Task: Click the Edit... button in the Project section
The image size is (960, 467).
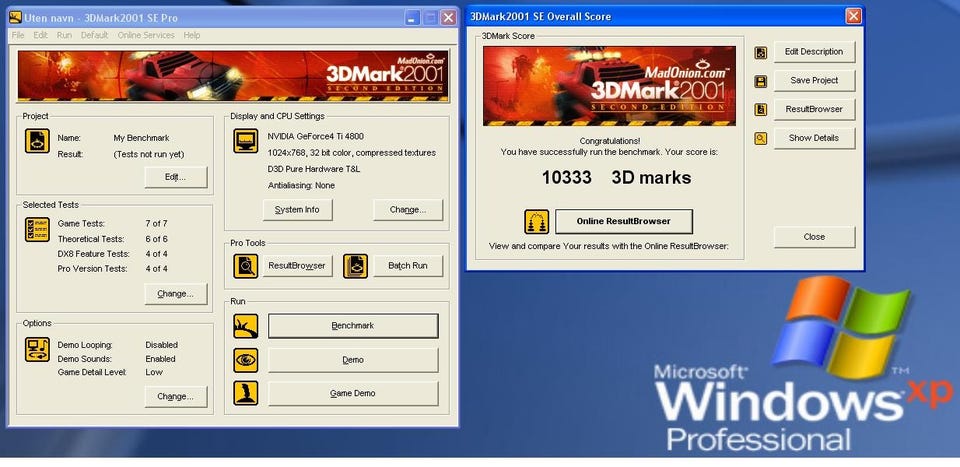Action: point(176,177)
